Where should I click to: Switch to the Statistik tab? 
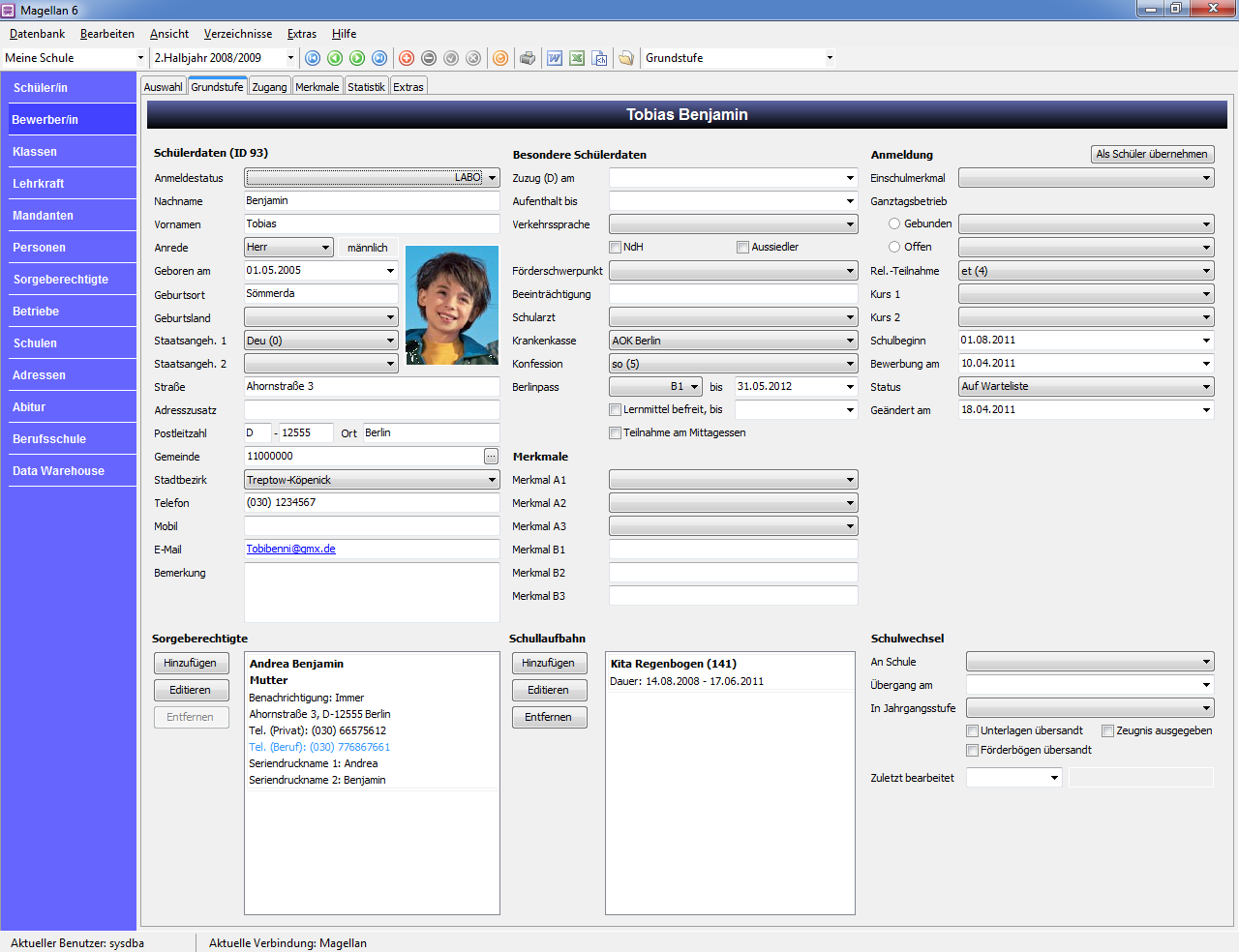[x=366, y=87]
